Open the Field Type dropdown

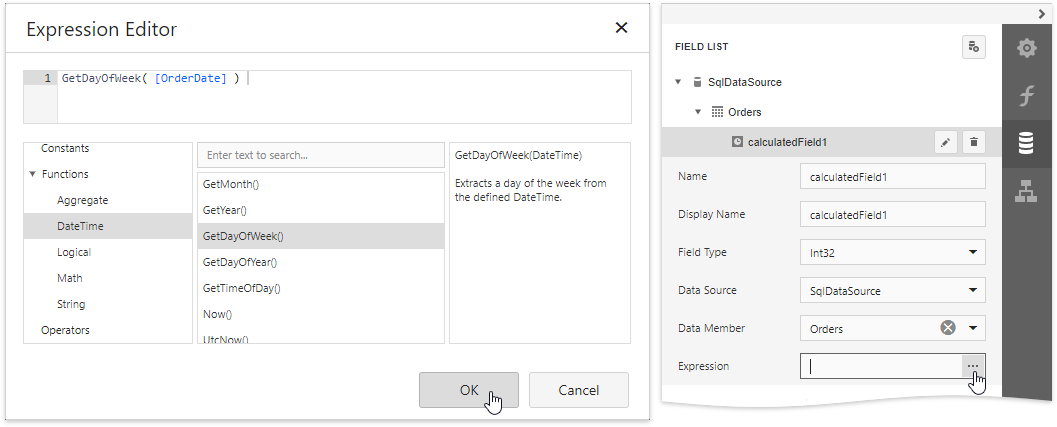pyautogui.click(x=973, y=253)
